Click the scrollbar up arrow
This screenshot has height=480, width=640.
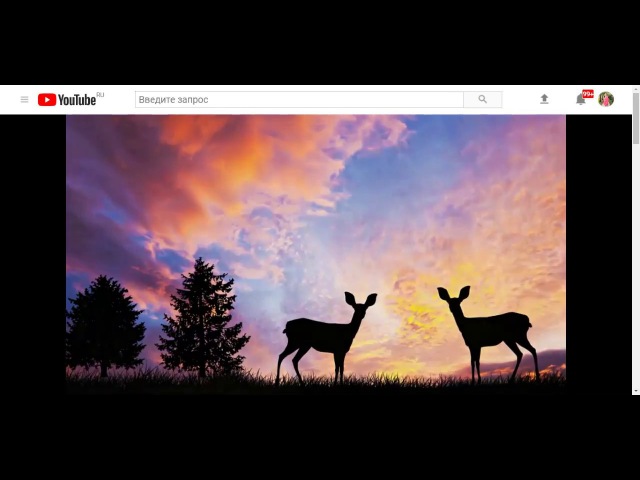click(636, 89)
